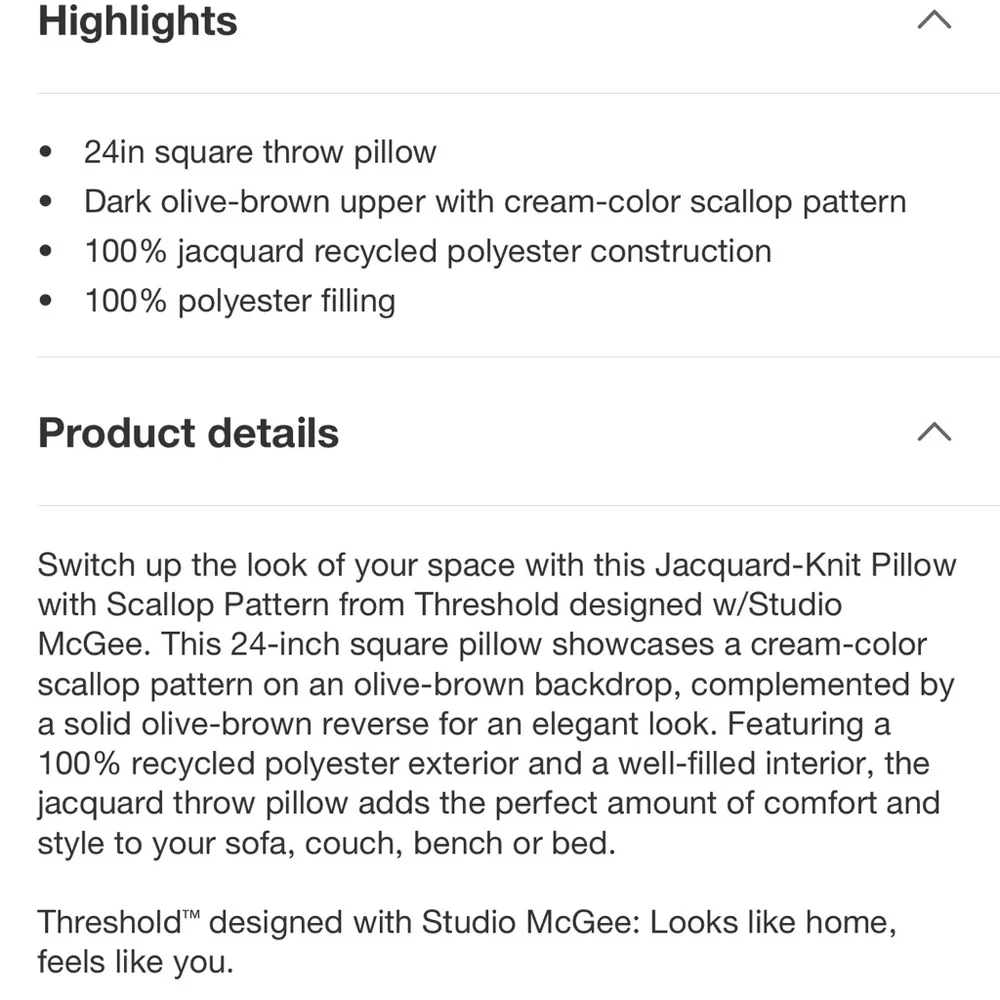Image resolution: width=1000 pixels, height=1000 pixels.
Task: Click the 'w/Studio' text in description
Action: tap(777, 605)
